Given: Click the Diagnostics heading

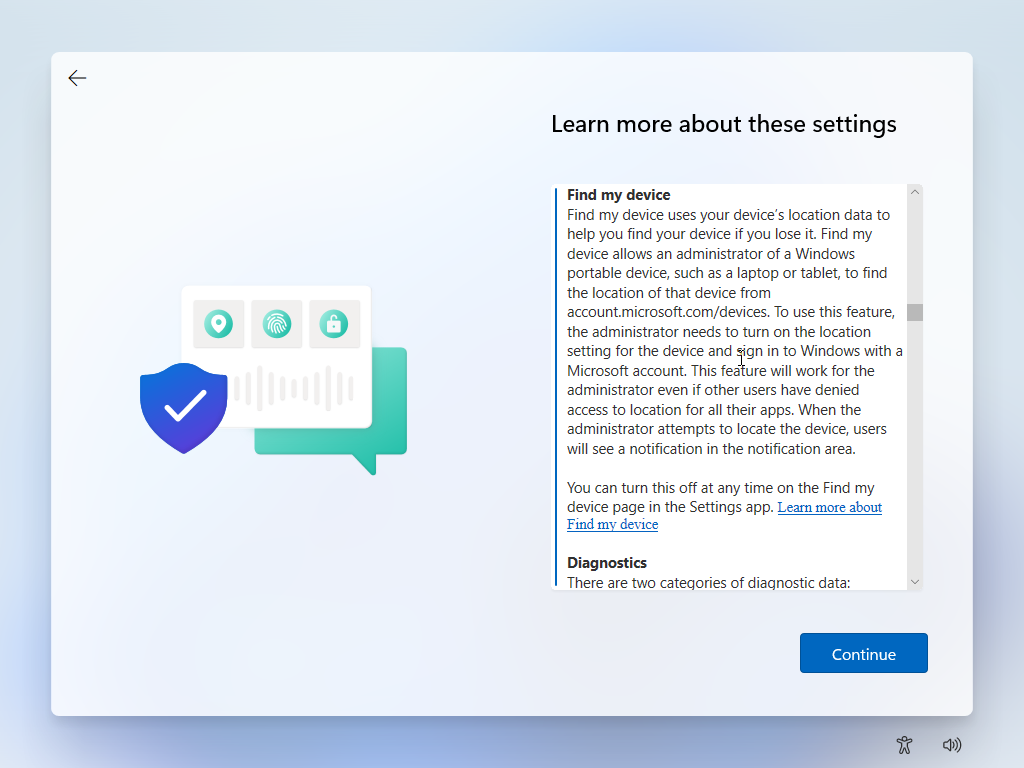Looking at the screenshot, I should [x=606, y=562].
